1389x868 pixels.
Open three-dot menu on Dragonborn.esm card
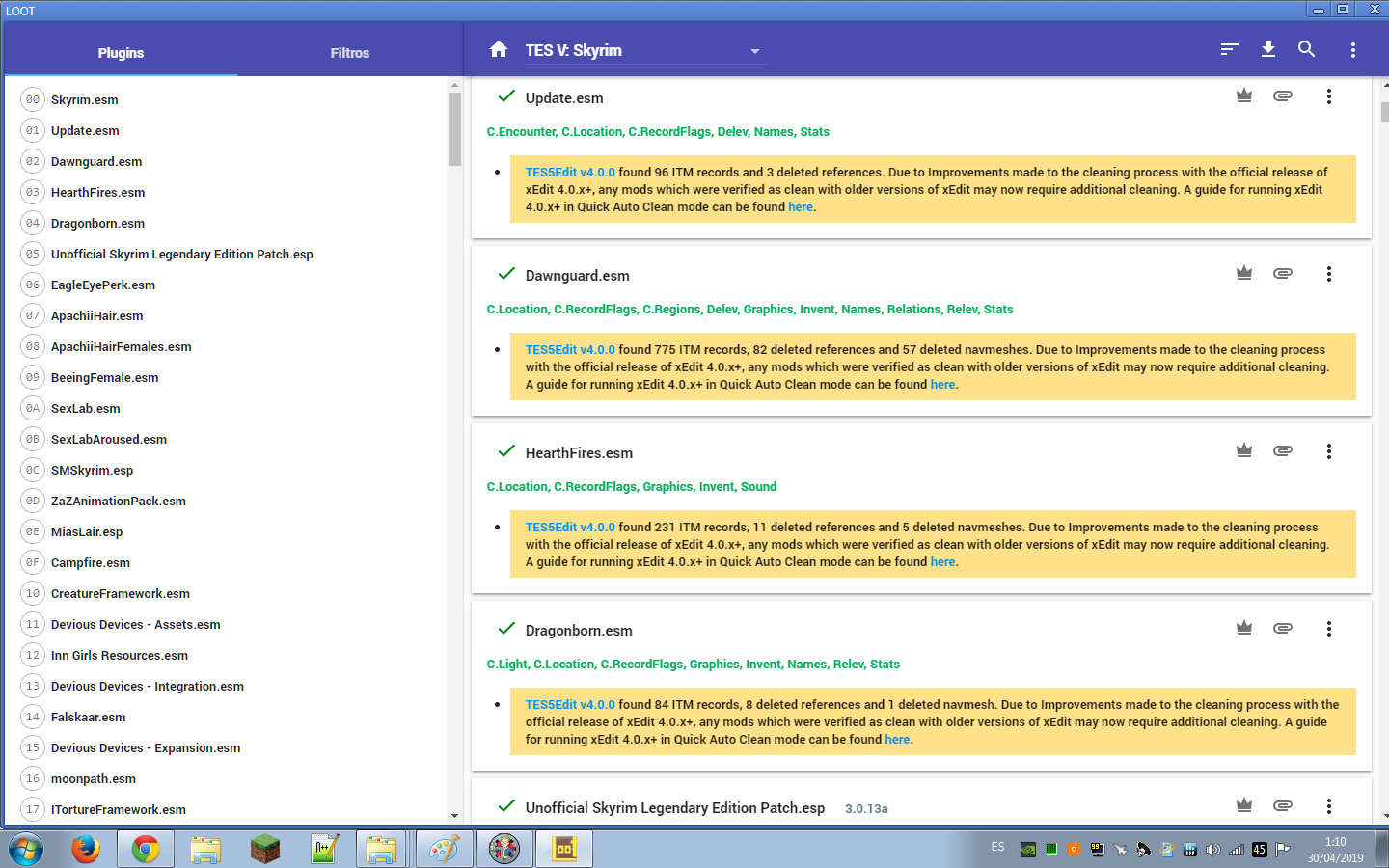[x=1329, y=629]
